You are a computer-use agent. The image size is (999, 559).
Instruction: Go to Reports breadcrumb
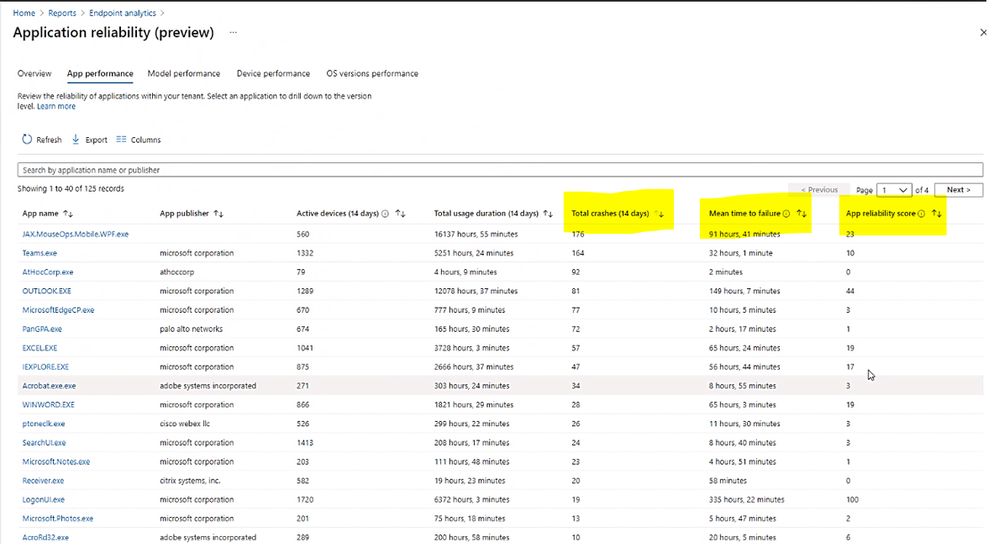pos(62,13)
